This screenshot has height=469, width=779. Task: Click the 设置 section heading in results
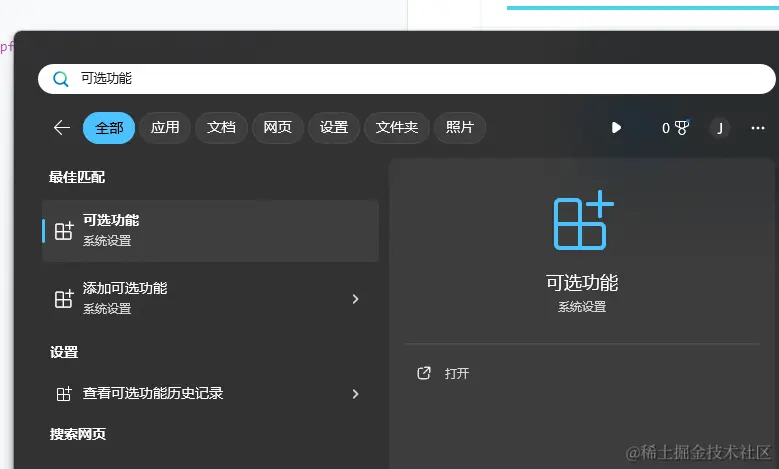[64, 353]
